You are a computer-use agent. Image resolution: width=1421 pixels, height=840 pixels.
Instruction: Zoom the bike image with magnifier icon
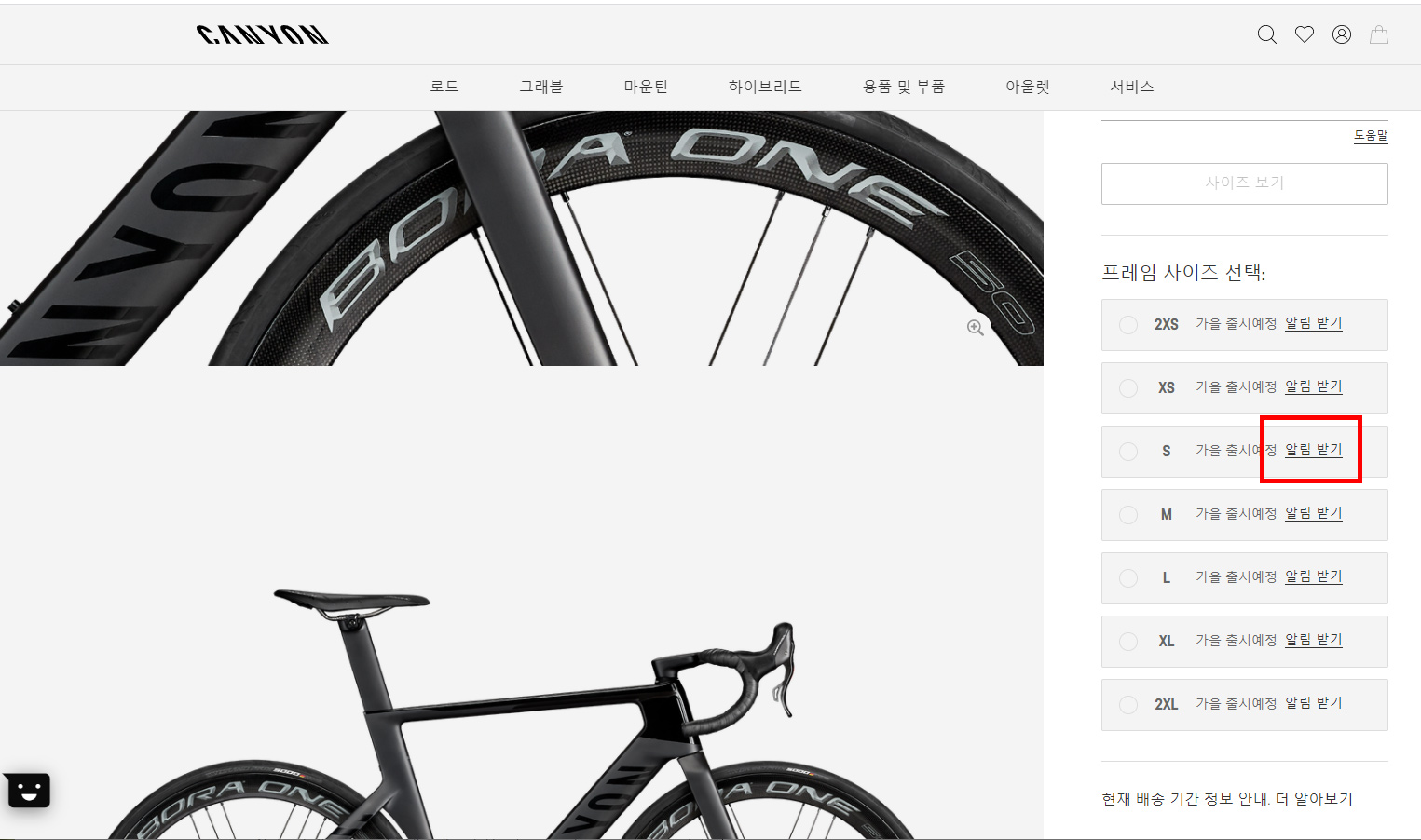[976, 328]
